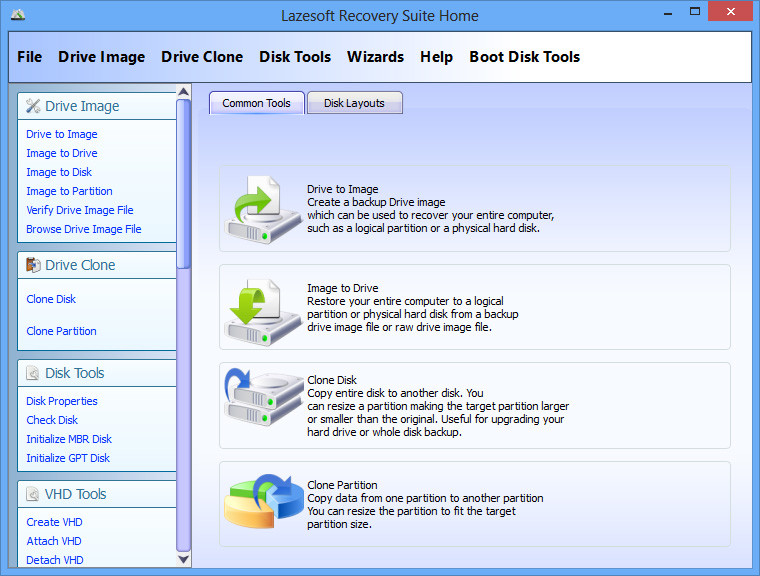This screenshot has width=760, height=576.
Task: Click the Drive to Image disk icon
Action: 263,209
